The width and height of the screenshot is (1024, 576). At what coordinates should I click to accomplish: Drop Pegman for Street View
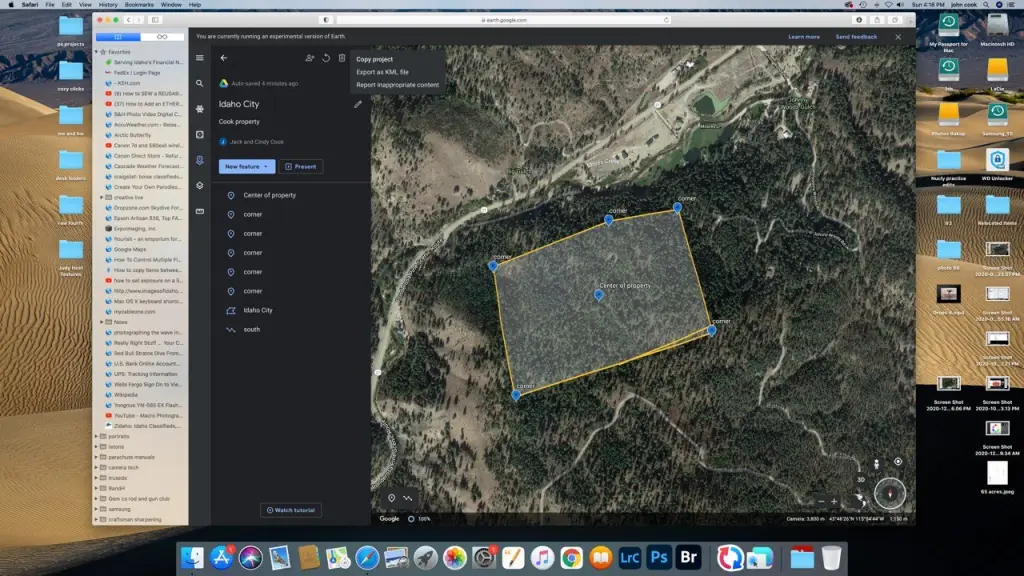[877, 463]
